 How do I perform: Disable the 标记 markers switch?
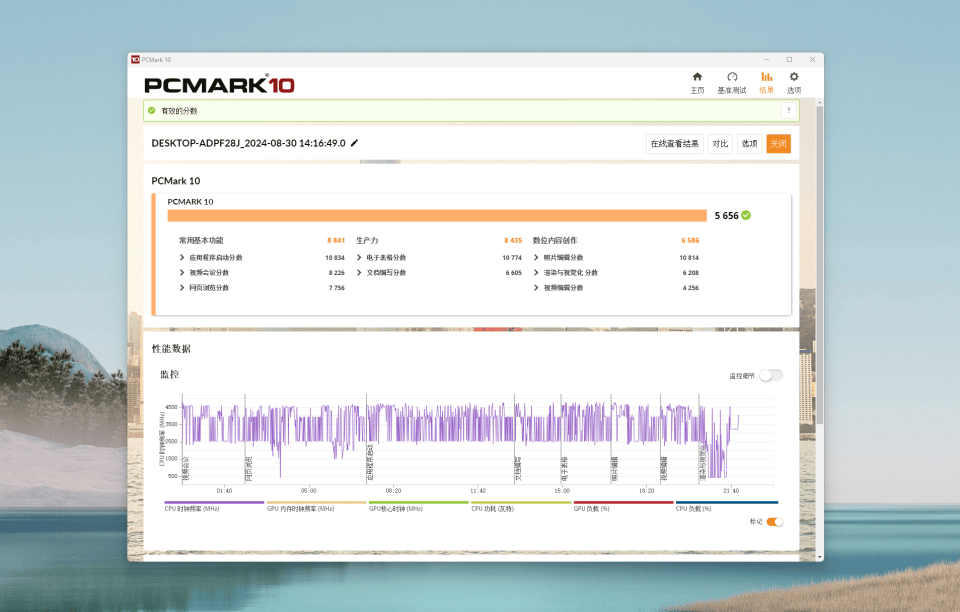click(774, 522)
